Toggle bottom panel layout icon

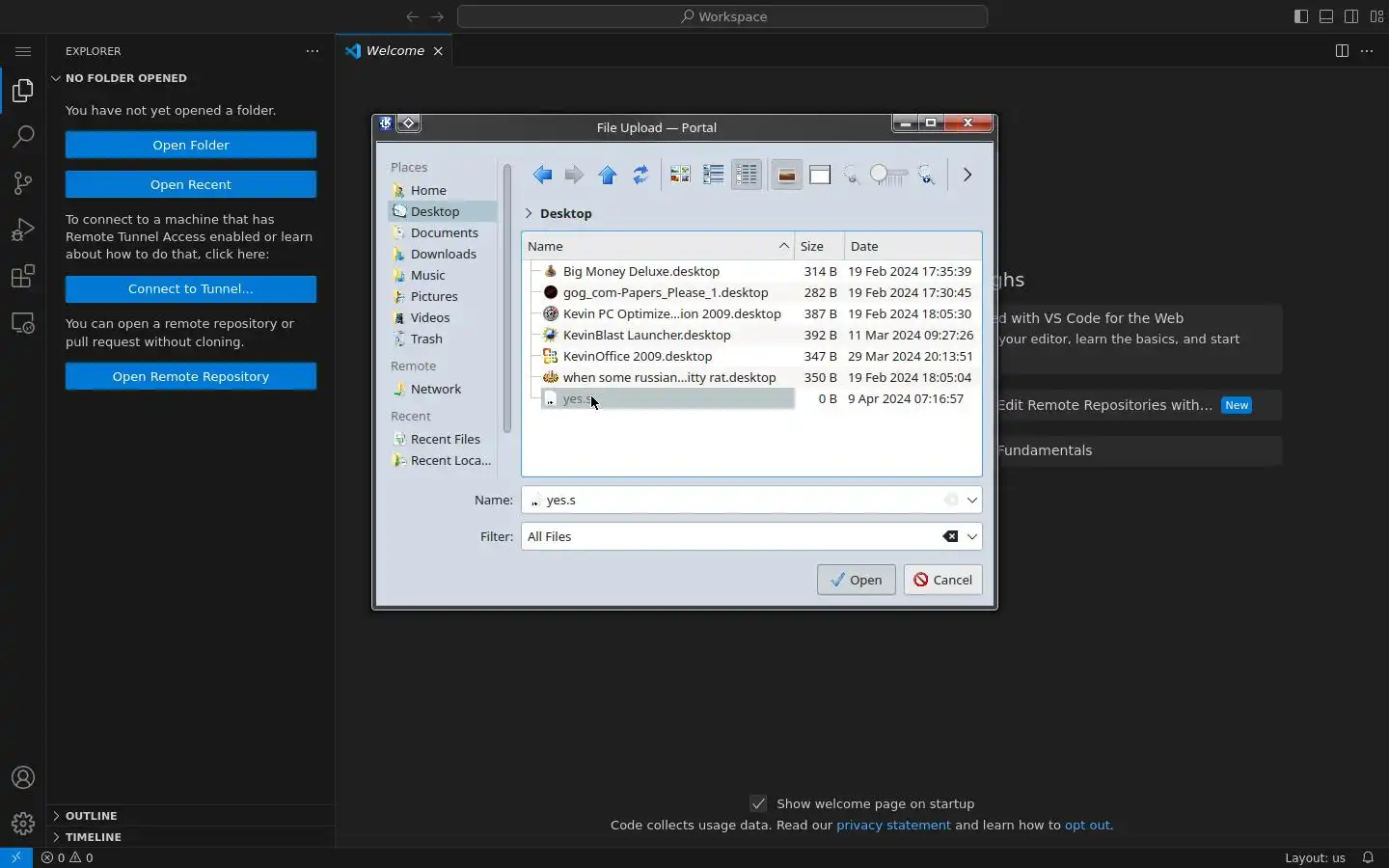click(1326, 16)
